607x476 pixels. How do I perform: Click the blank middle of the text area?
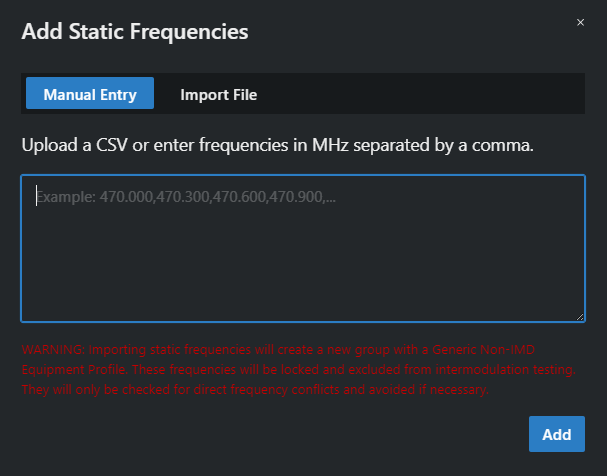point(303,260)
